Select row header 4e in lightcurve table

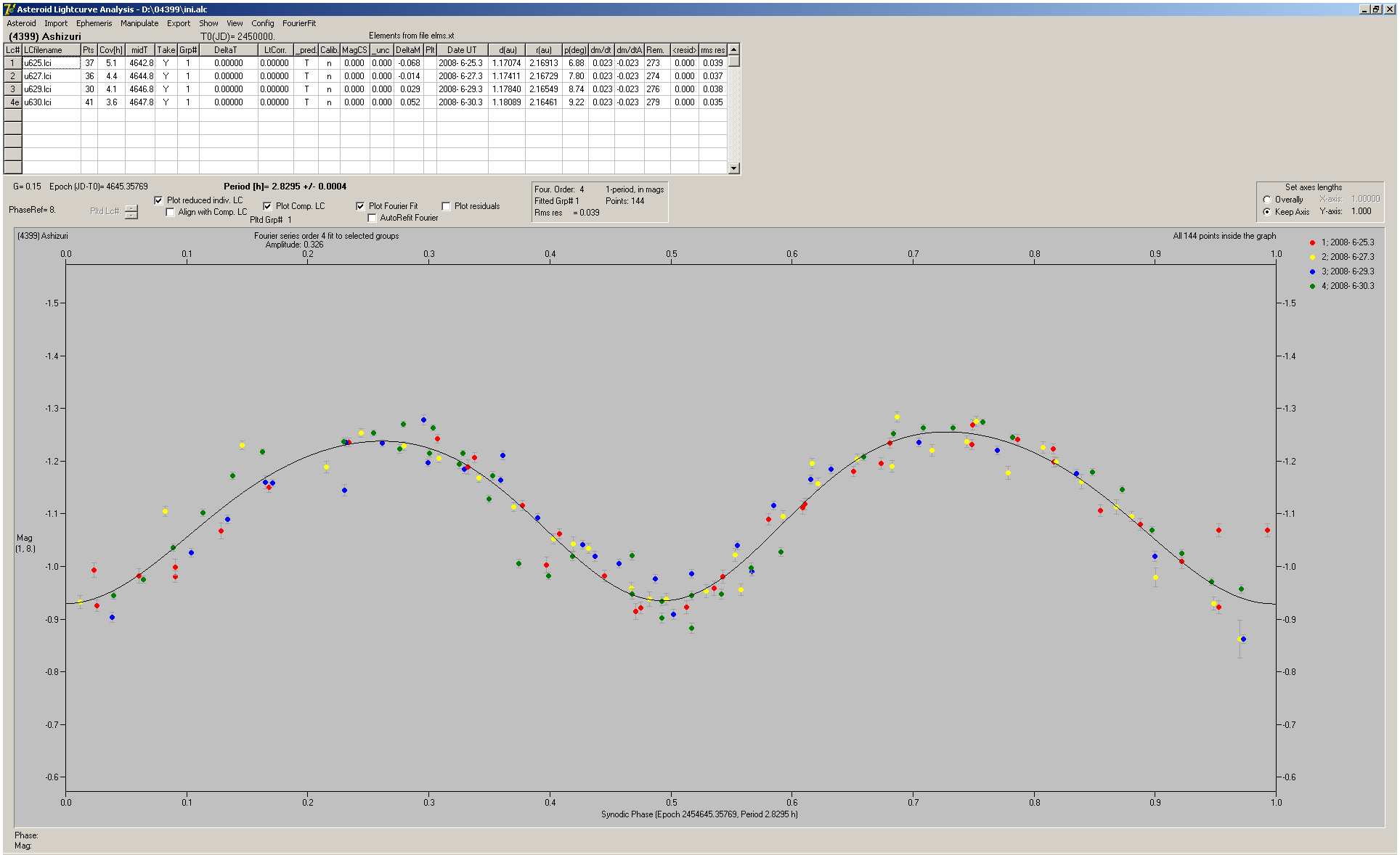[x=13, y=102]
